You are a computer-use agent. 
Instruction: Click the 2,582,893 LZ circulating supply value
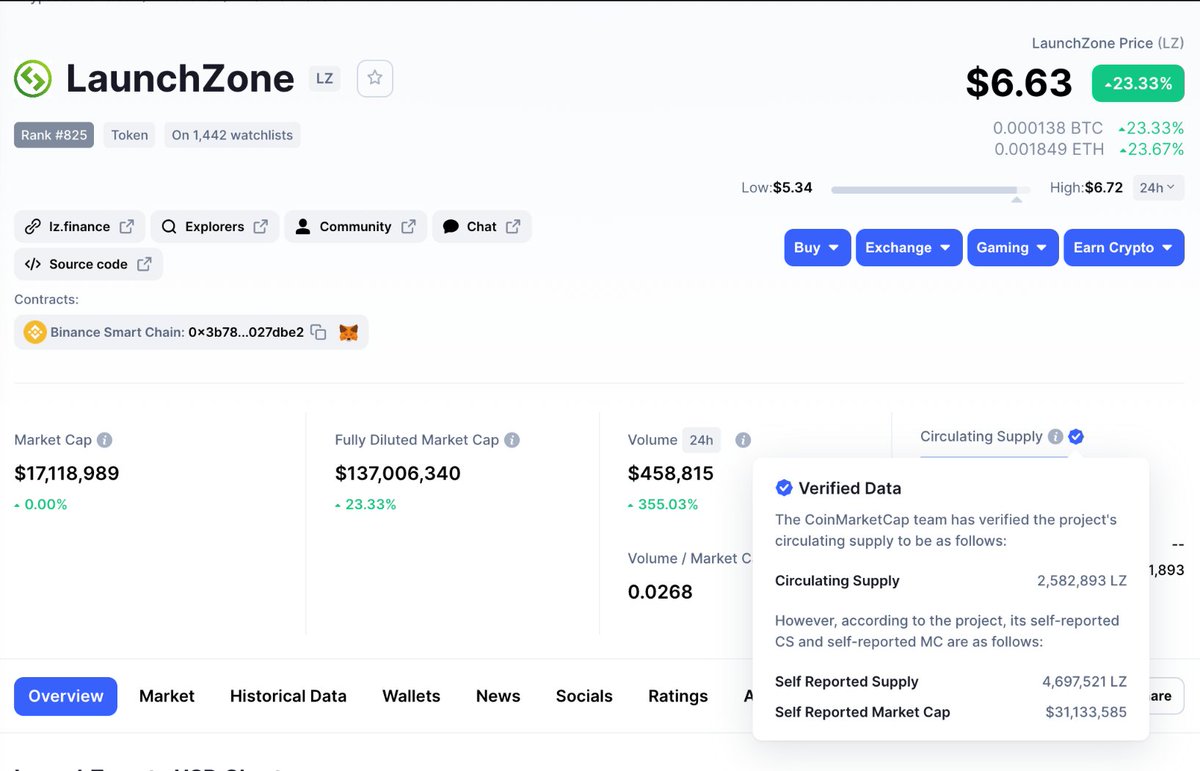coord(1082,581)
